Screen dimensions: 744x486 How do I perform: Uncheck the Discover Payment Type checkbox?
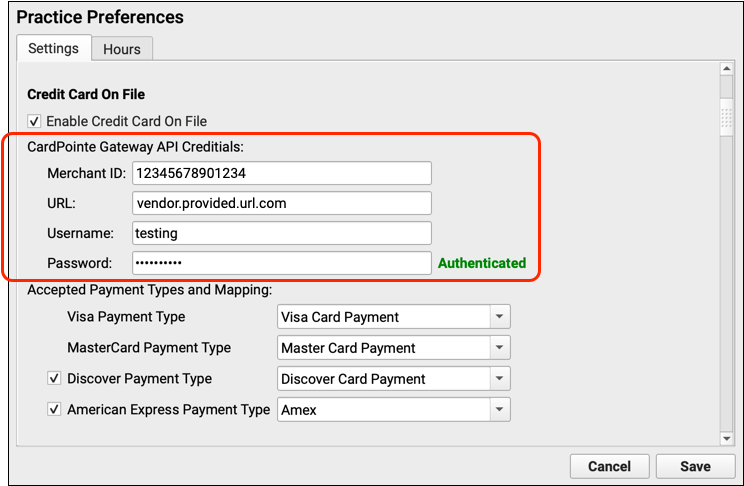click(55, 379)
